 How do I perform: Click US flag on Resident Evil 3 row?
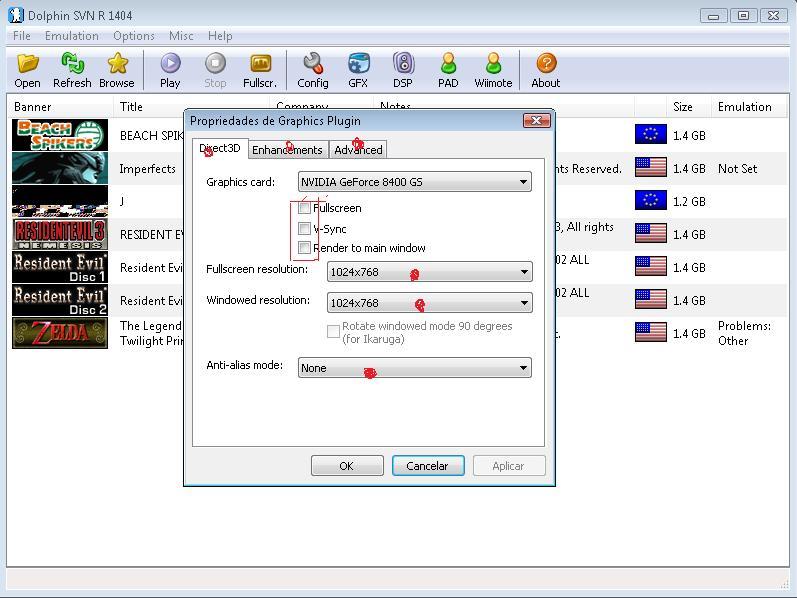coord(651,233)
